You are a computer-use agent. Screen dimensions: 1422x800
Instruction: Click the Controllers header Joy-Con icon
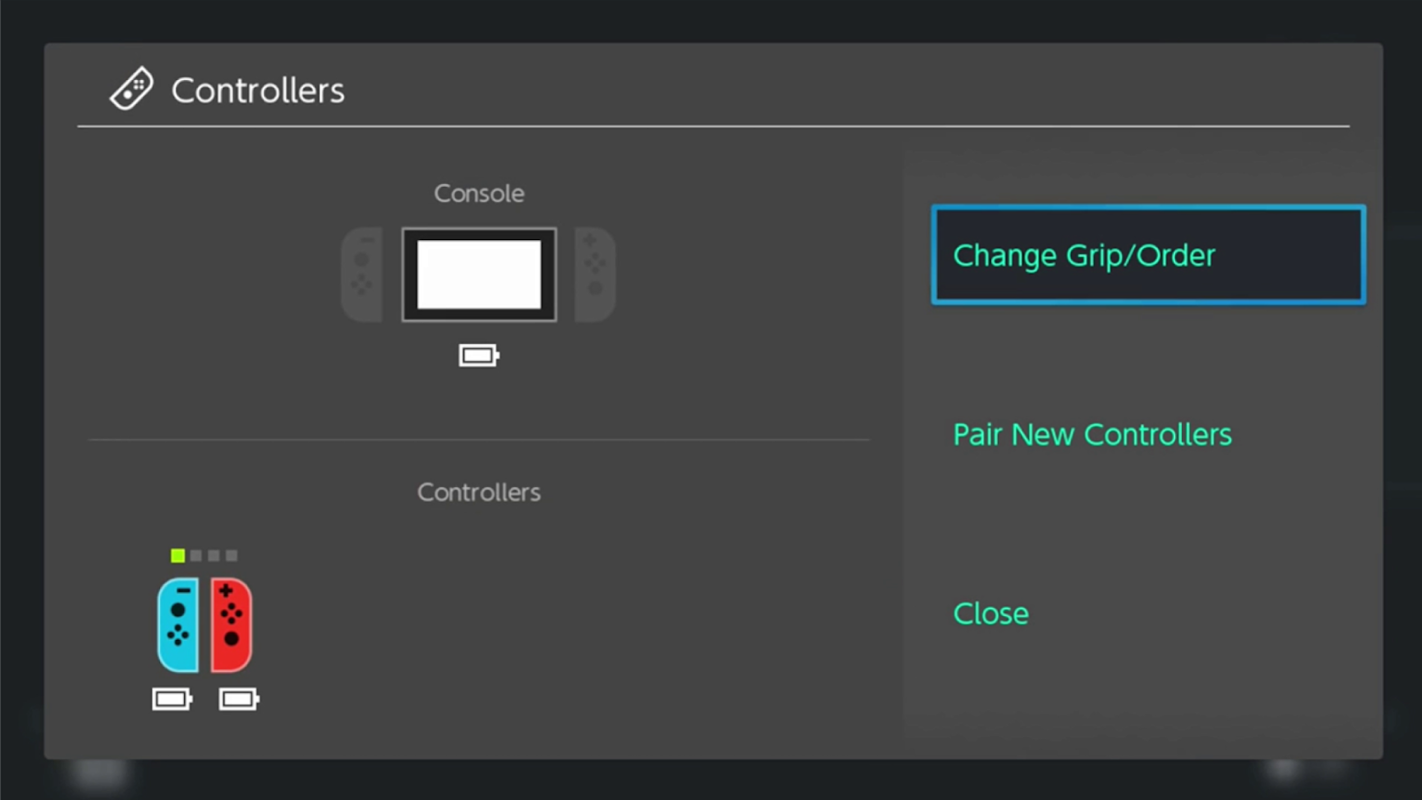coord(131,89)
